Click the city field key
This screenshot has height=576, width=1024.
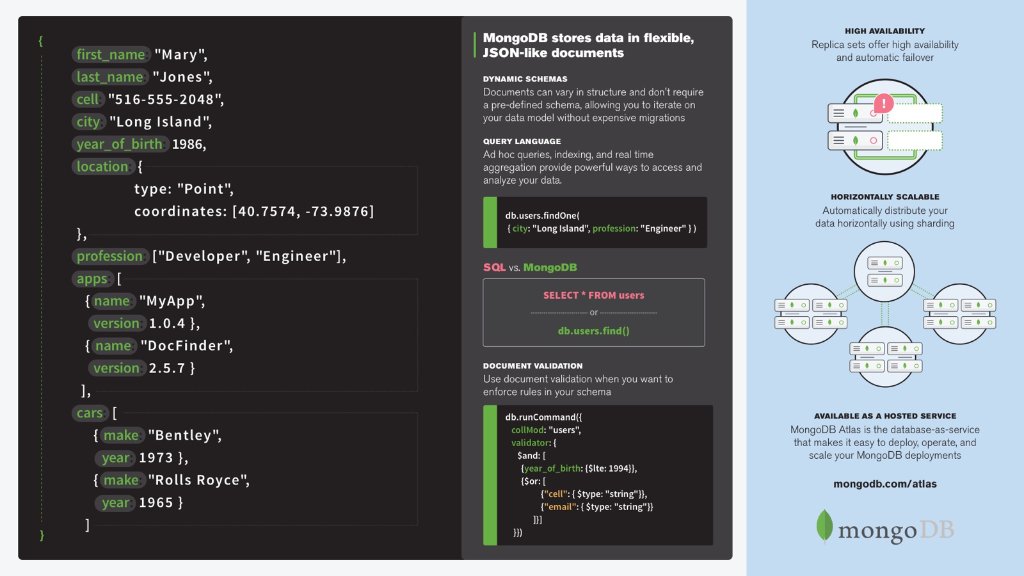click(x=88, y=121)
